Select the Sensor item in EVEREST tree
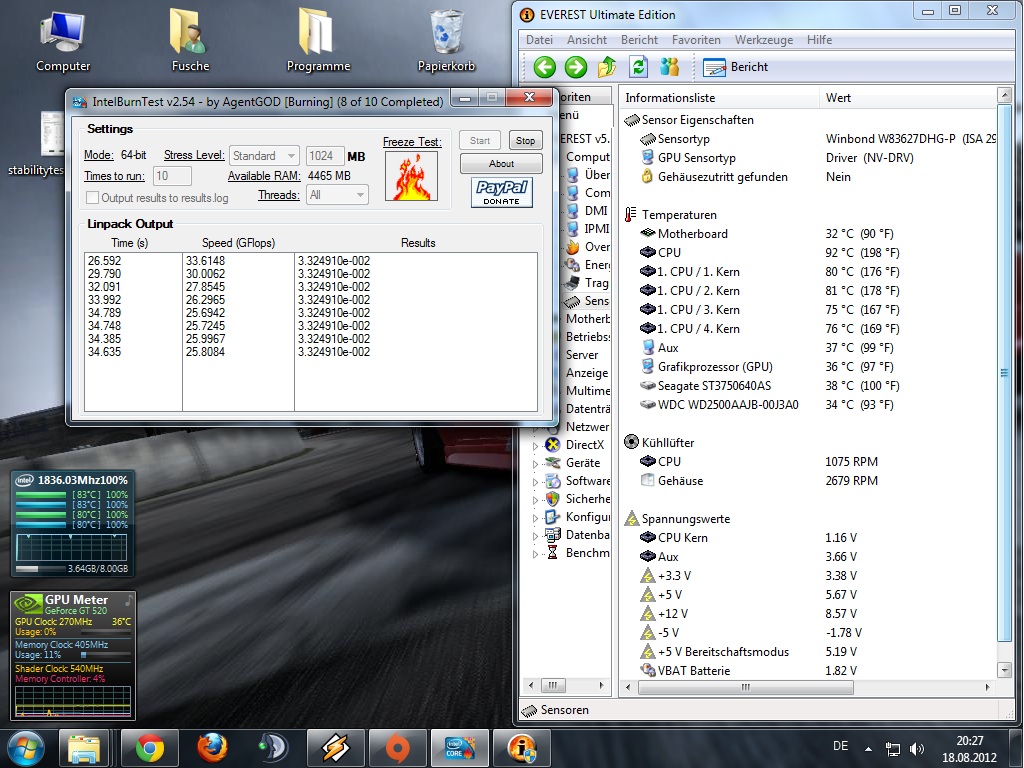Screen dimensions: 1024x768 [586, 301]
